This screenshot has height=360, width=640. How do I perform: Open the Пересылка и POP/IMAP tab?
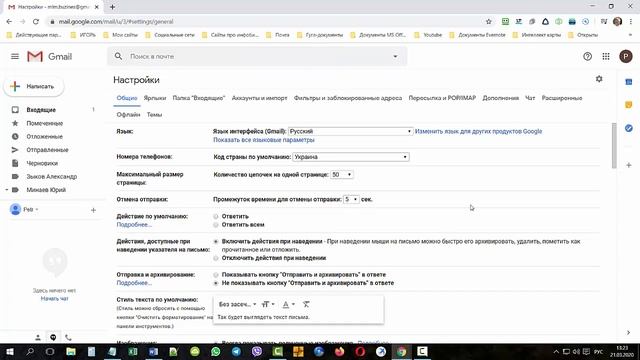click(x=442, y=98)
